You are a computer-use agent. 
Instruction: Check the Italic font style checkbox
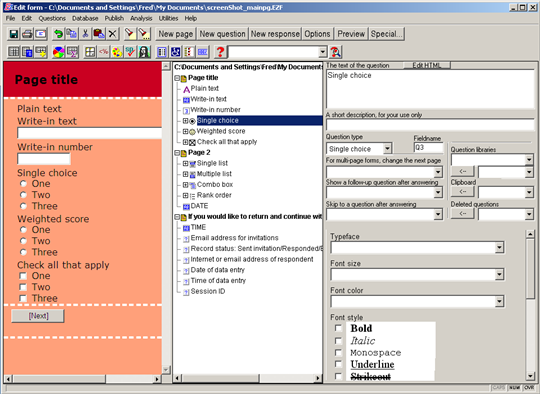[x=338, y=341]
